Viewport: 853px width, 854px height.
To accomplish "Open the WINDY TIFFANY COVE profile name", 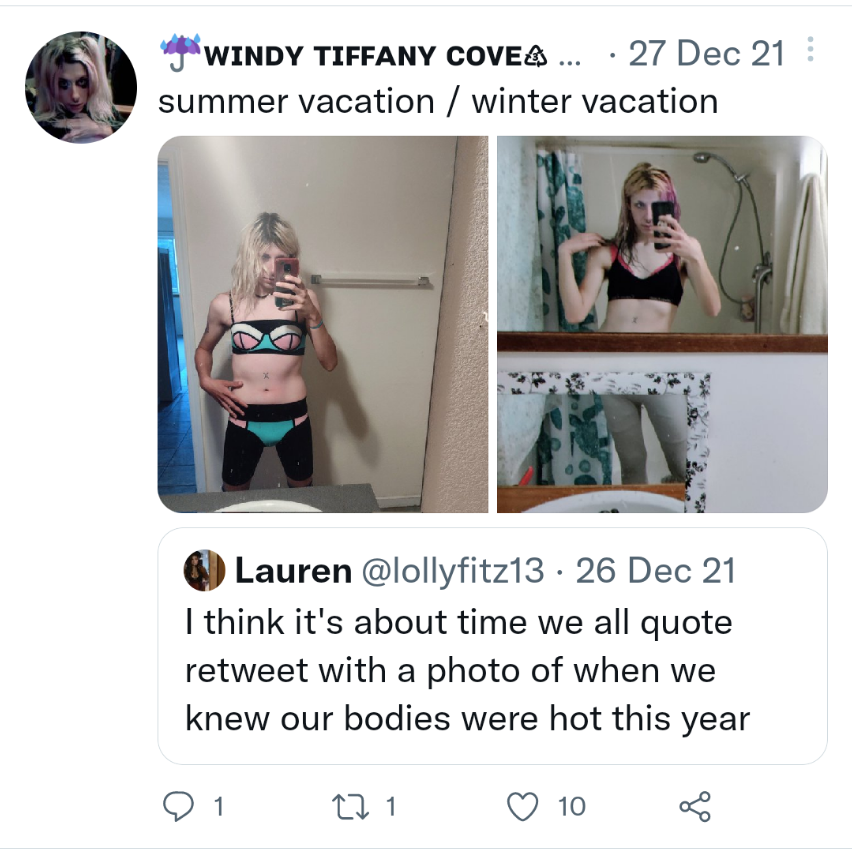I will [x=363, y=56].
